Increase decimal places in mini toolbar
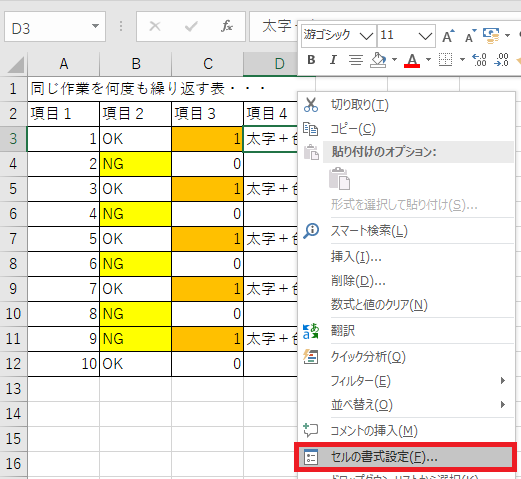The width and height of the screenshot is (521, 479). [480, 60]
